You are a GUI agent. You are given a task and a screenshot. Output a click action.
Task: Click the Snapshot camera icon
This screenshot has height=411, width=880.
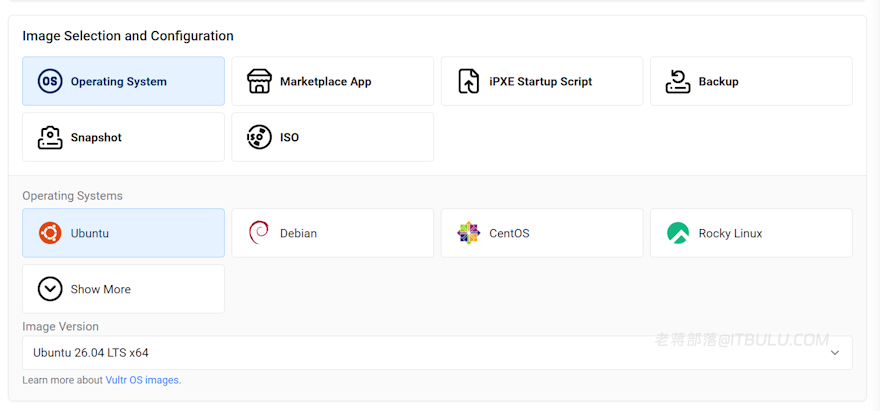[50, 138]
